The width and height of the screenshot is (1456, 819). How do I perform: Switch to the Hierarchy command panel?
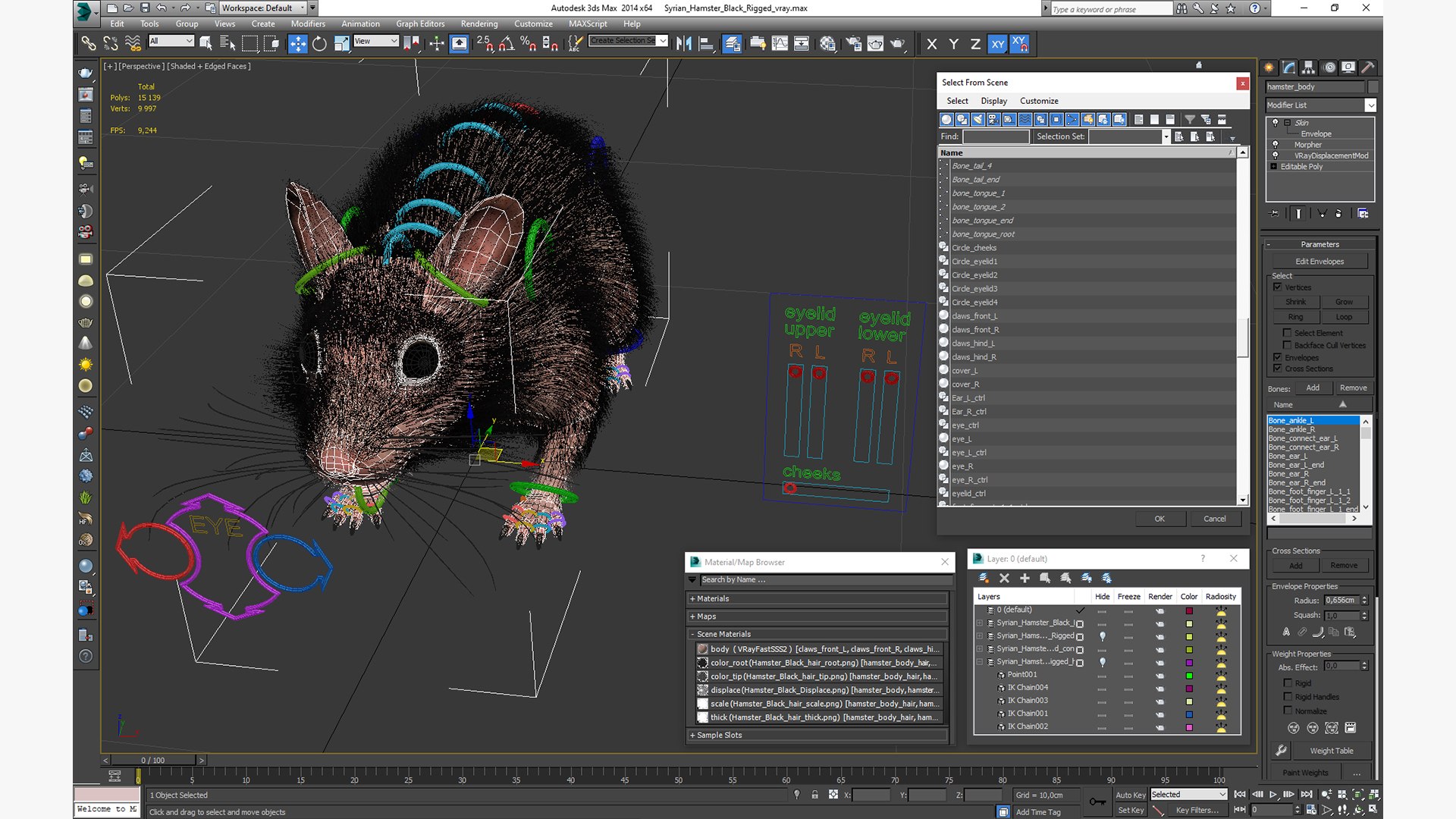[x=1309, y=67]
